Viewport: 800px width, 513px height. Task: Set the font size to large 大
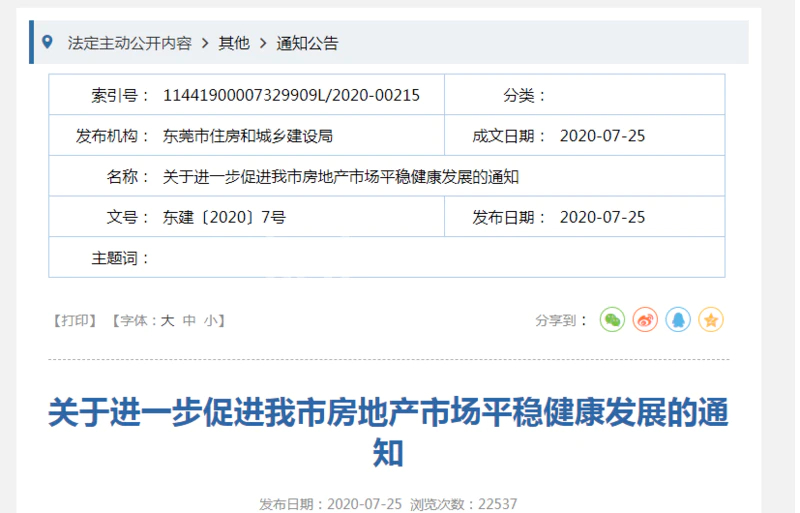pos(168,321)
